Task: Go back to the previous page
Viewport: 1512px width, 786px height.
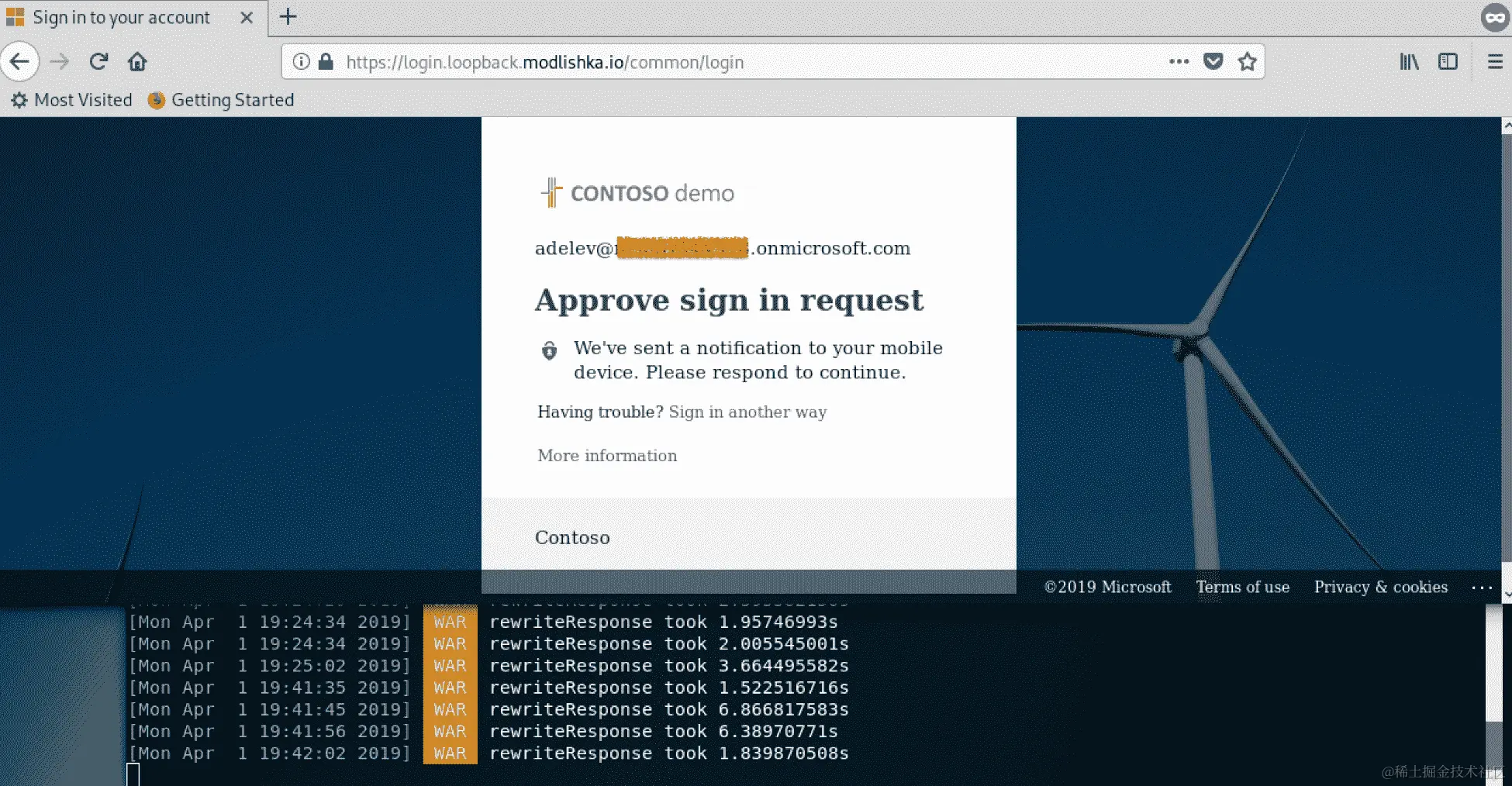Action: (x=19, y=61)
